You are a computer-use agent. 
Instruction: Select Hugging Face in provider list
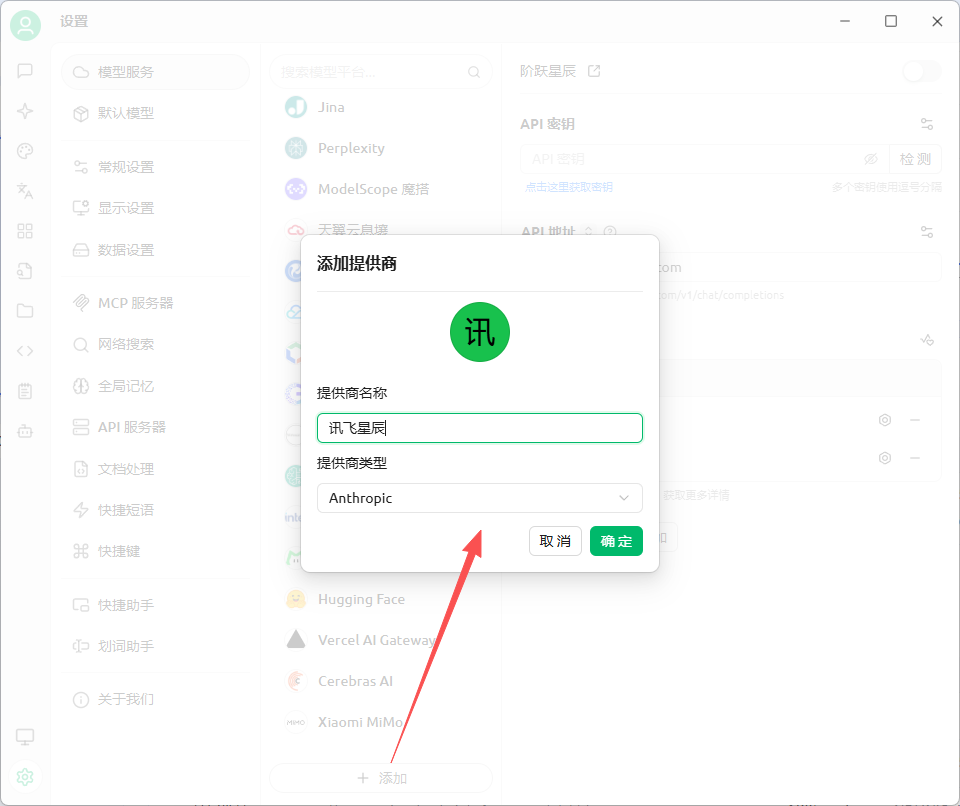pos(361,599)
